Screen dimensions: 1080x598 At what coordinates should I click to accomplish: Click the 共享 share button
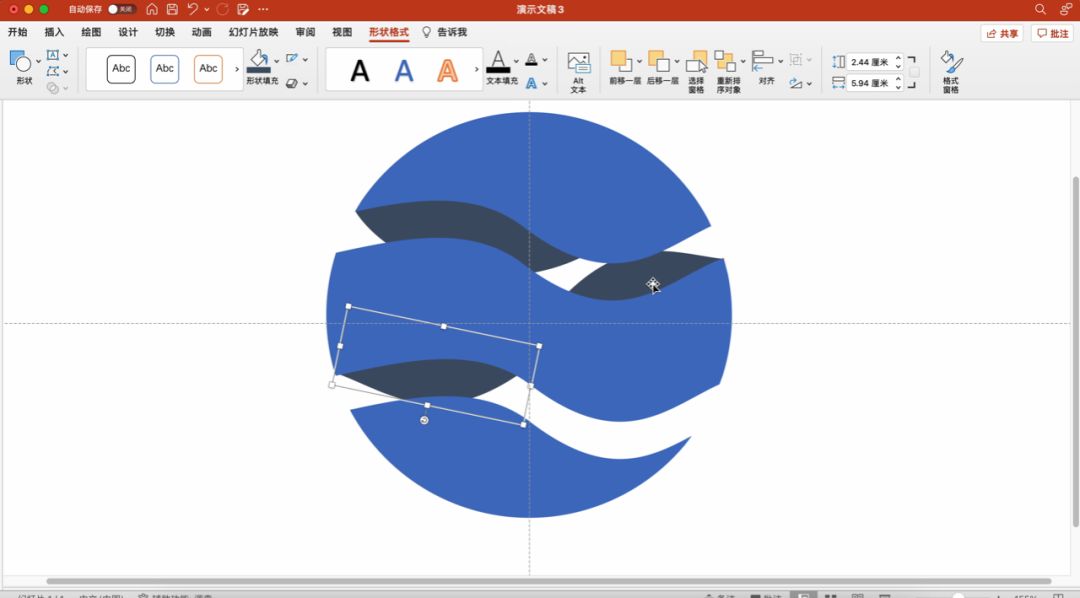[x=1002, y=33]
